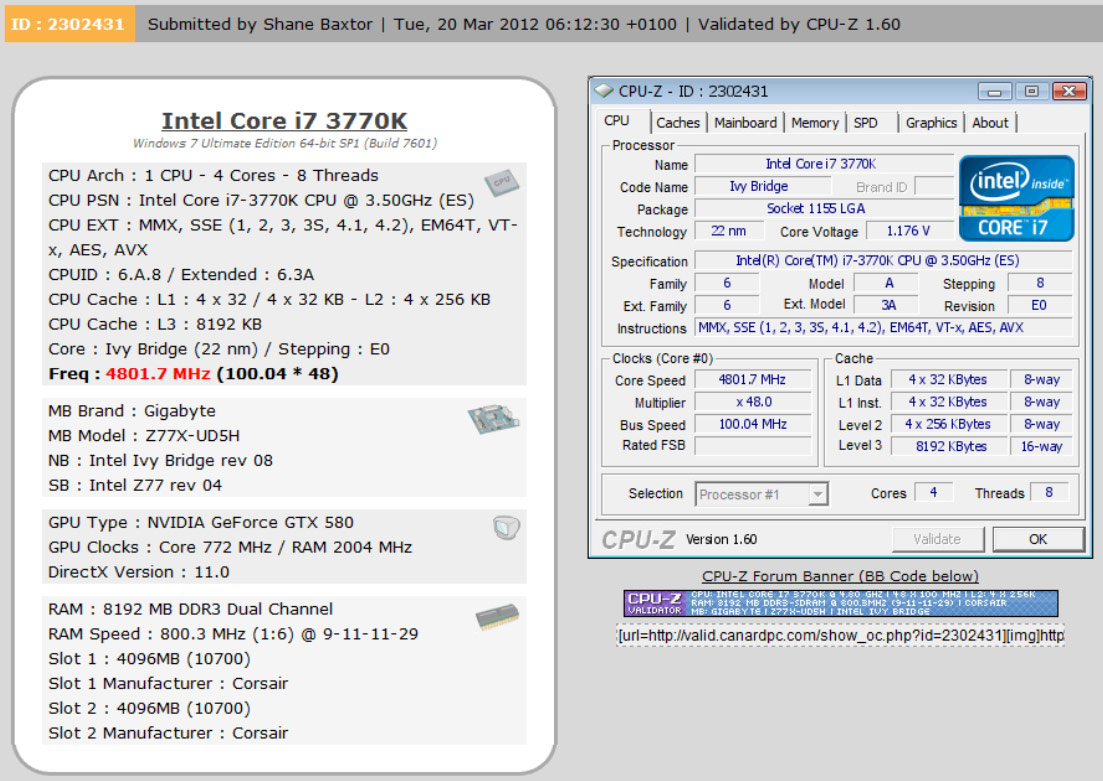Viewport: 1103px width, 781px height.
Task: Click the Specification field text
Action: coord(882,261)
